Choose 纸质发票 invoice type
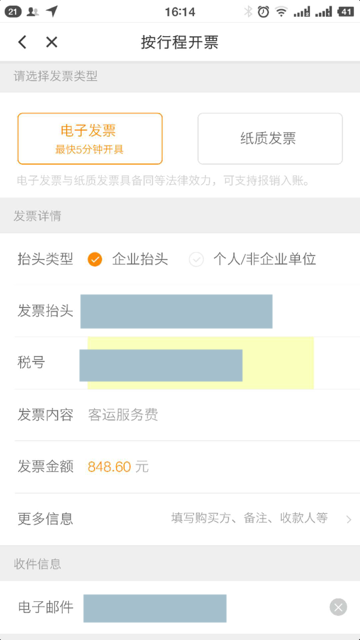360x640 pixels. 270,139
